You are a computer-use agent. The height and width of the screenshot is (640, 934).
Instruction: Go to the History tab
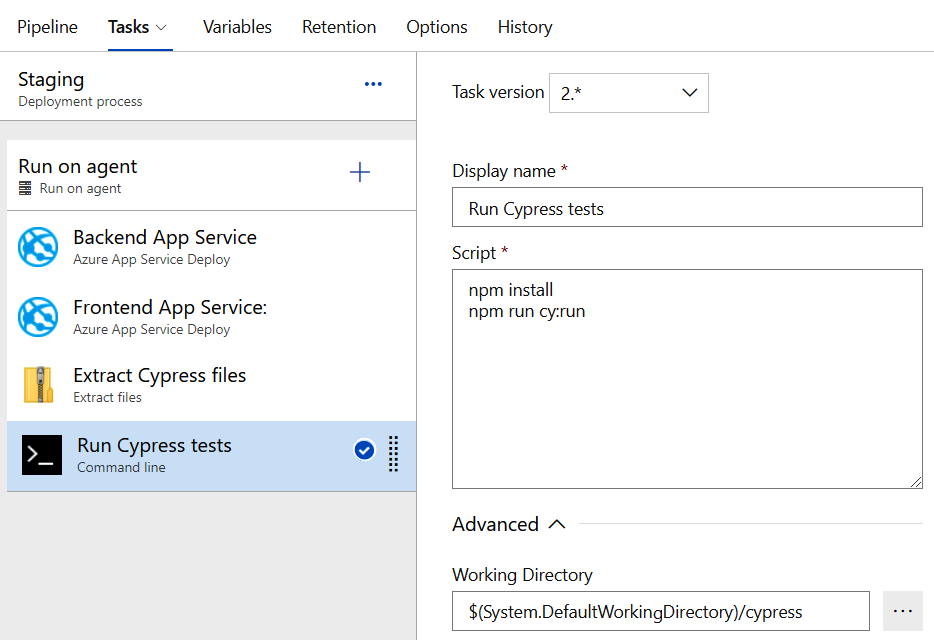[x=524, y=27]
